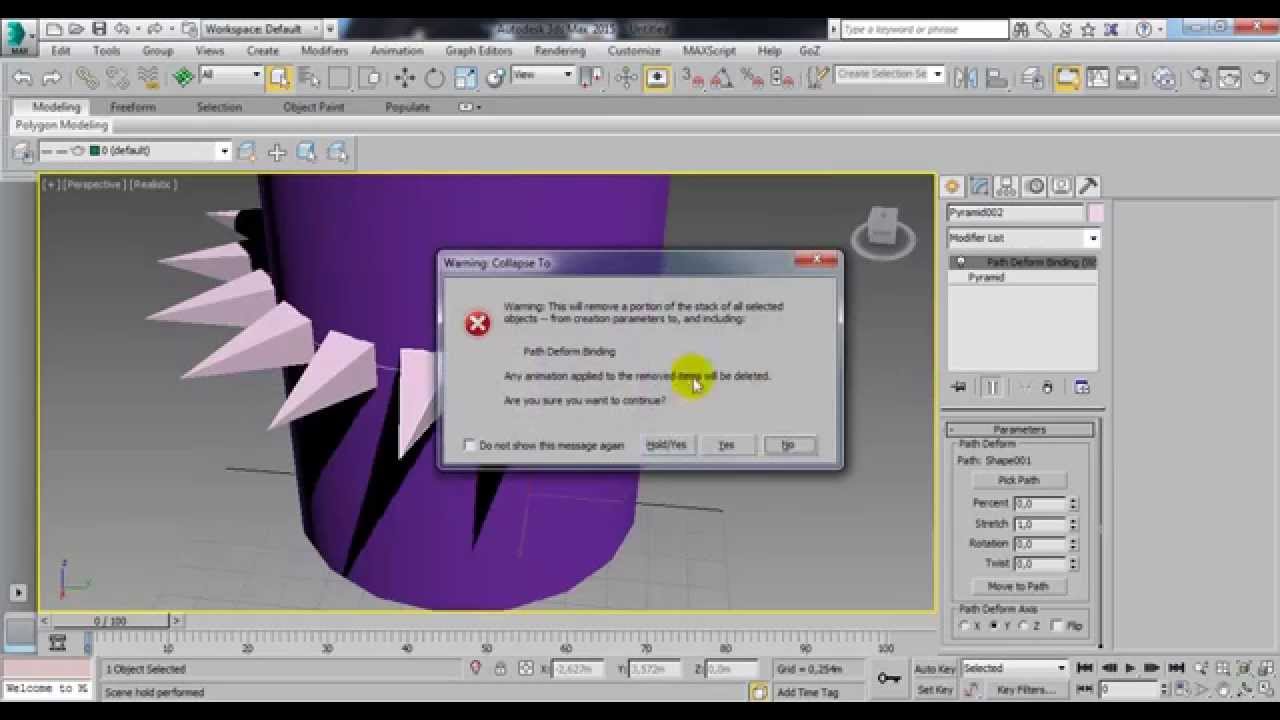
Task: Open the Hierarchy command panel tab
Action: tap(1007, 186)
